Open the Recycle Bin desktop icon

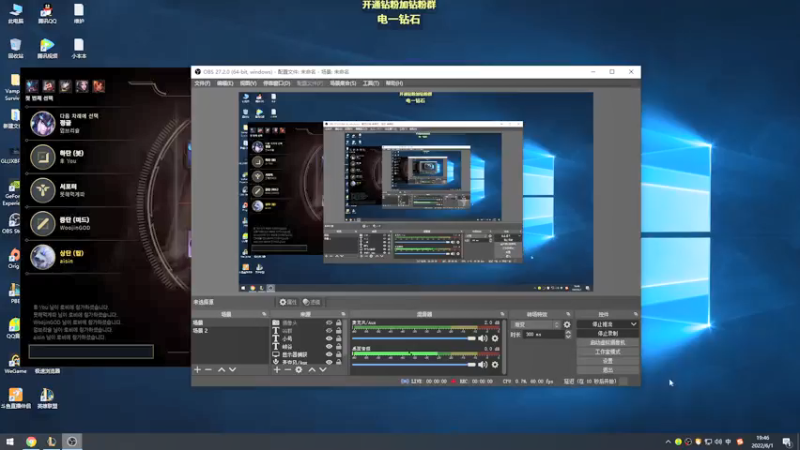[16, 48]
